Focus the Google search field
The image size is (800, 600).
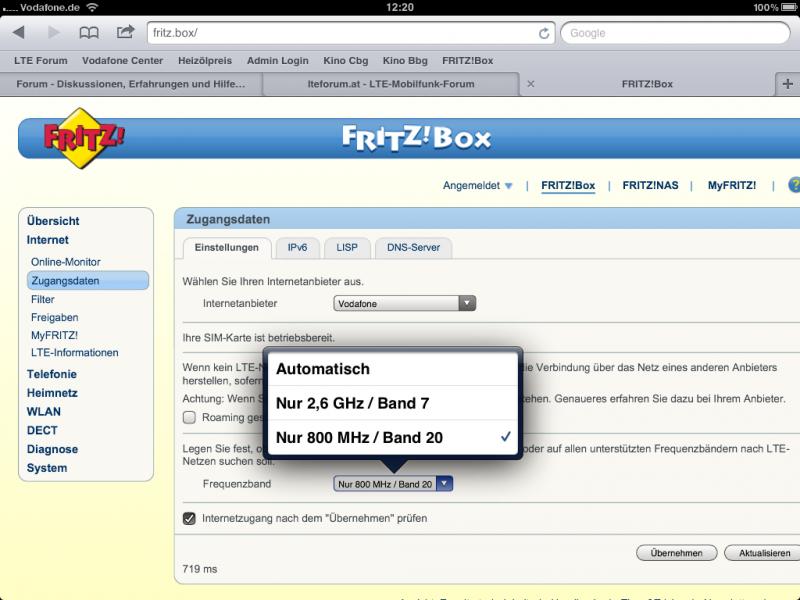click(x=675, y=33)
